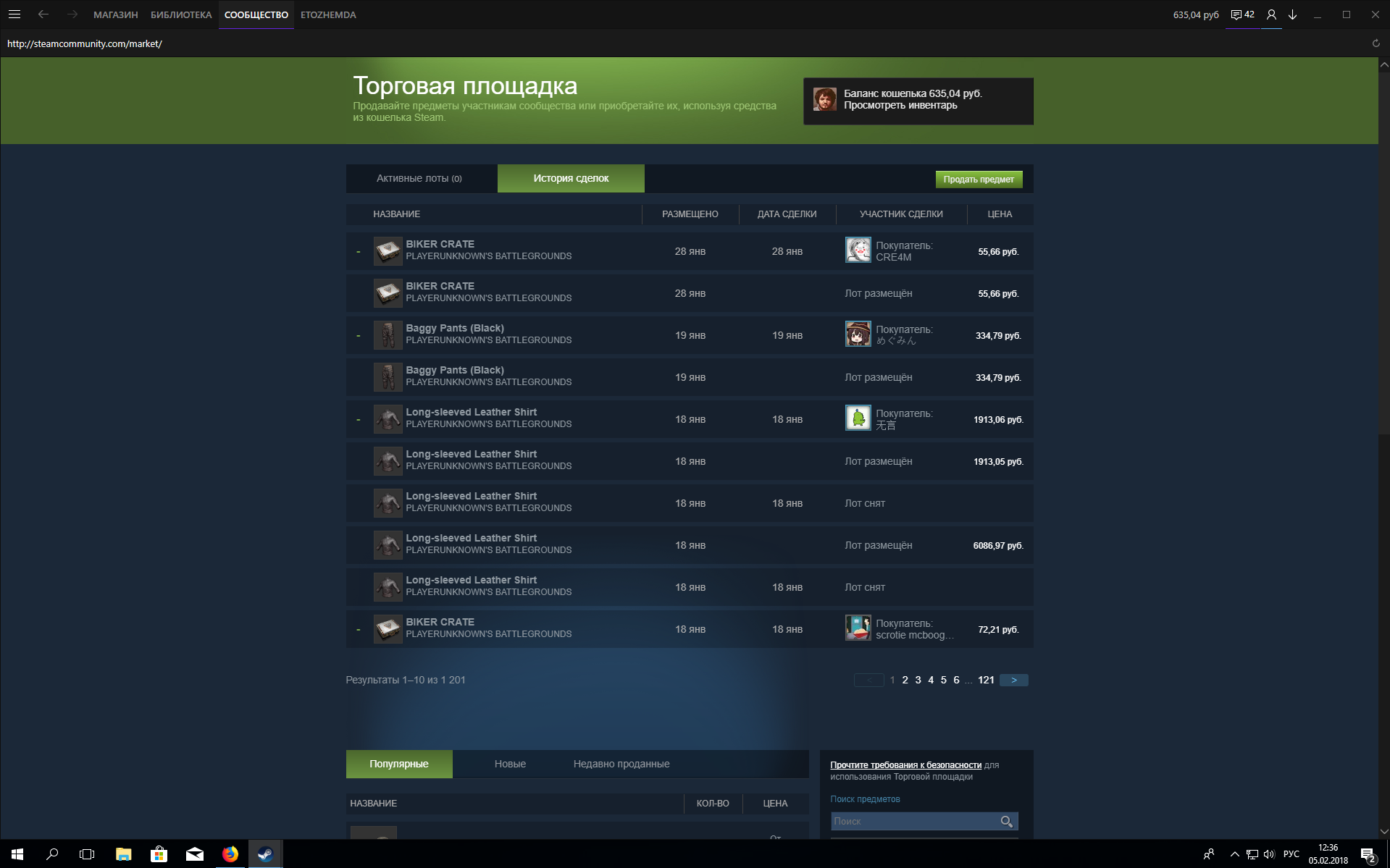Go to page 6 of results
The height and width of the screenshot is (868, 1390).
point(956,680)
